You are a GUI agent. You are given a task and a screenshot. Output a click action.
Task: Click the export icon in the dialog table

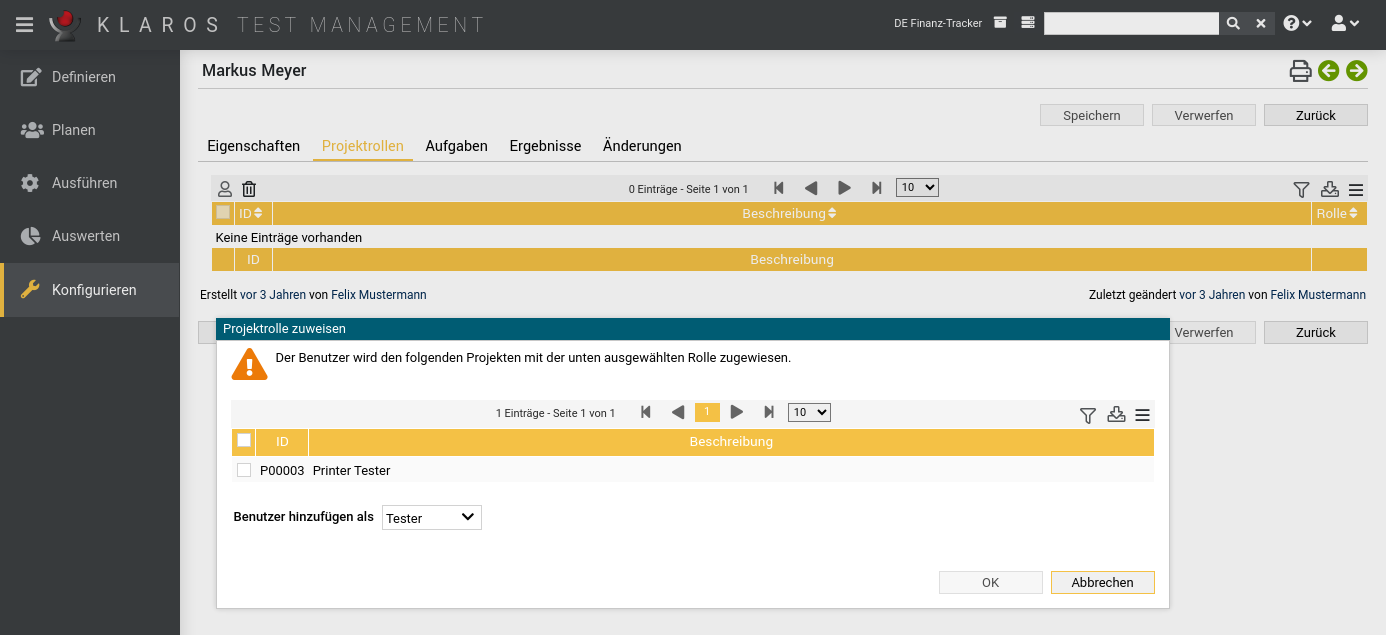1116,414
